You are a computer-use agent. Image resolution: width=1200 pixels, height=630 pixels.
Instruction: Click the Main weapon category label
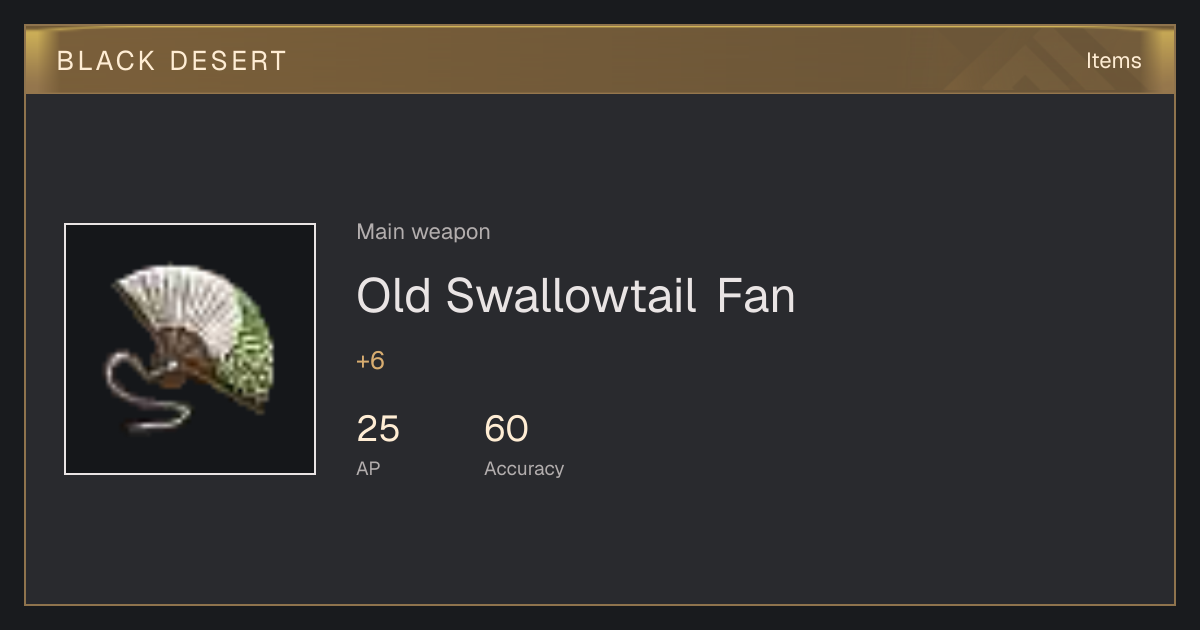pyautogui.click(x=423, y=232)
